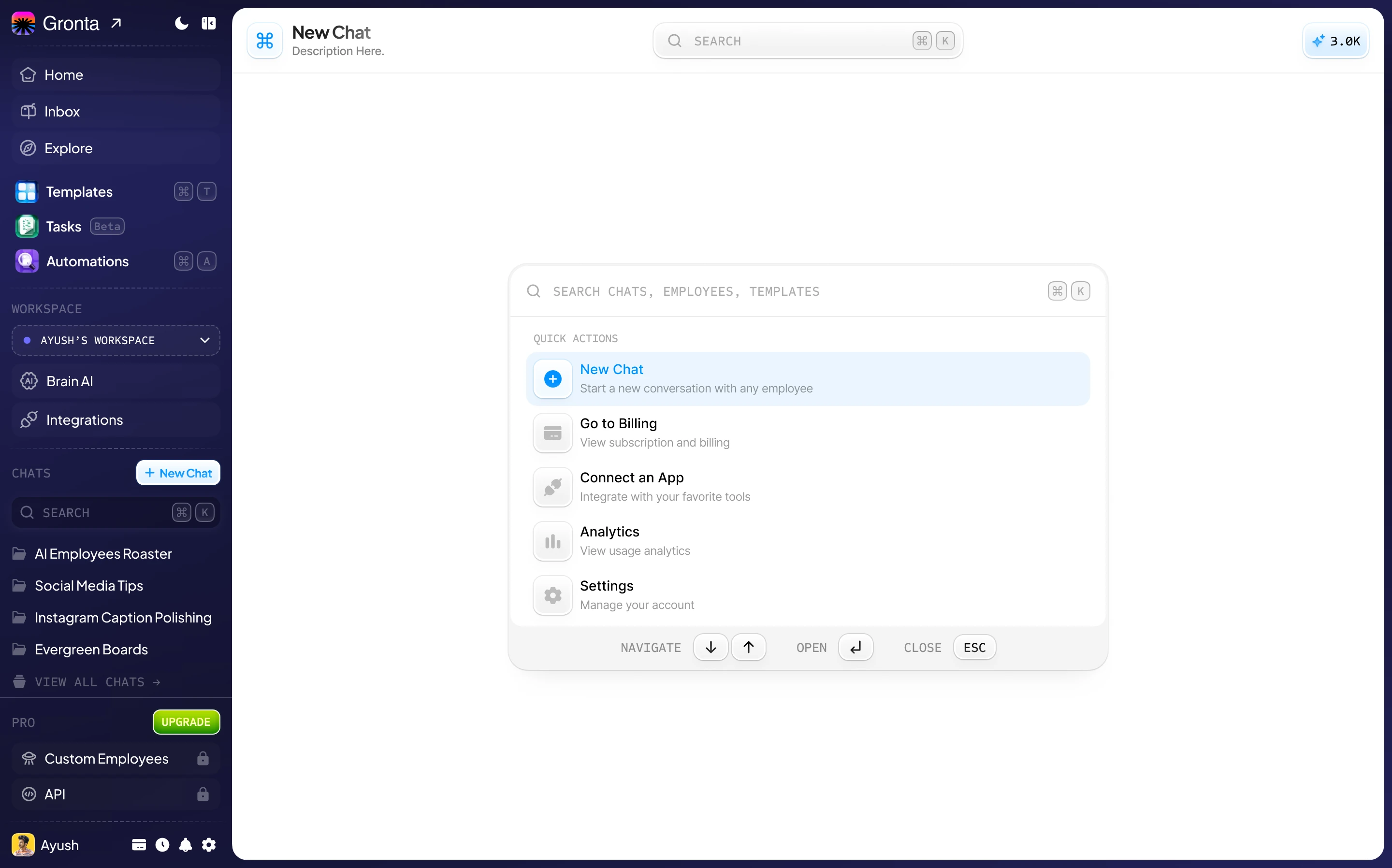This screenshot has width=1392, height=868.
Task: Go to Home in sidebar
Action: click(x=116, y=74)
